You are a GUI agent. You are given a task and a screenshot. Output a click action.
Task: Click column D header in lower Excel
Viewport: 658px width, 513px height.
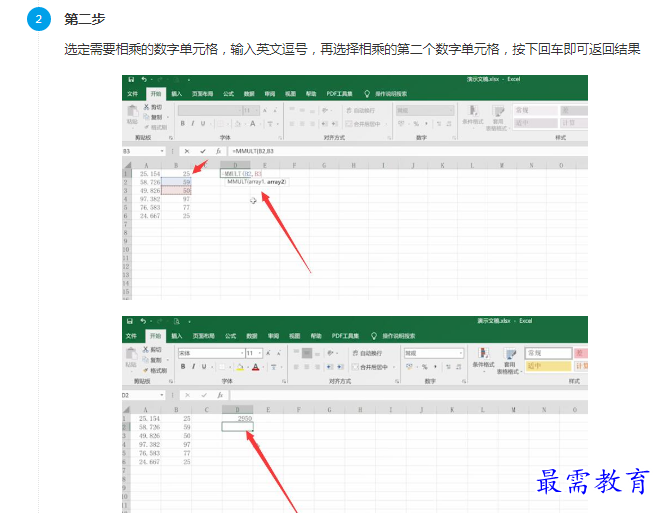238,409
